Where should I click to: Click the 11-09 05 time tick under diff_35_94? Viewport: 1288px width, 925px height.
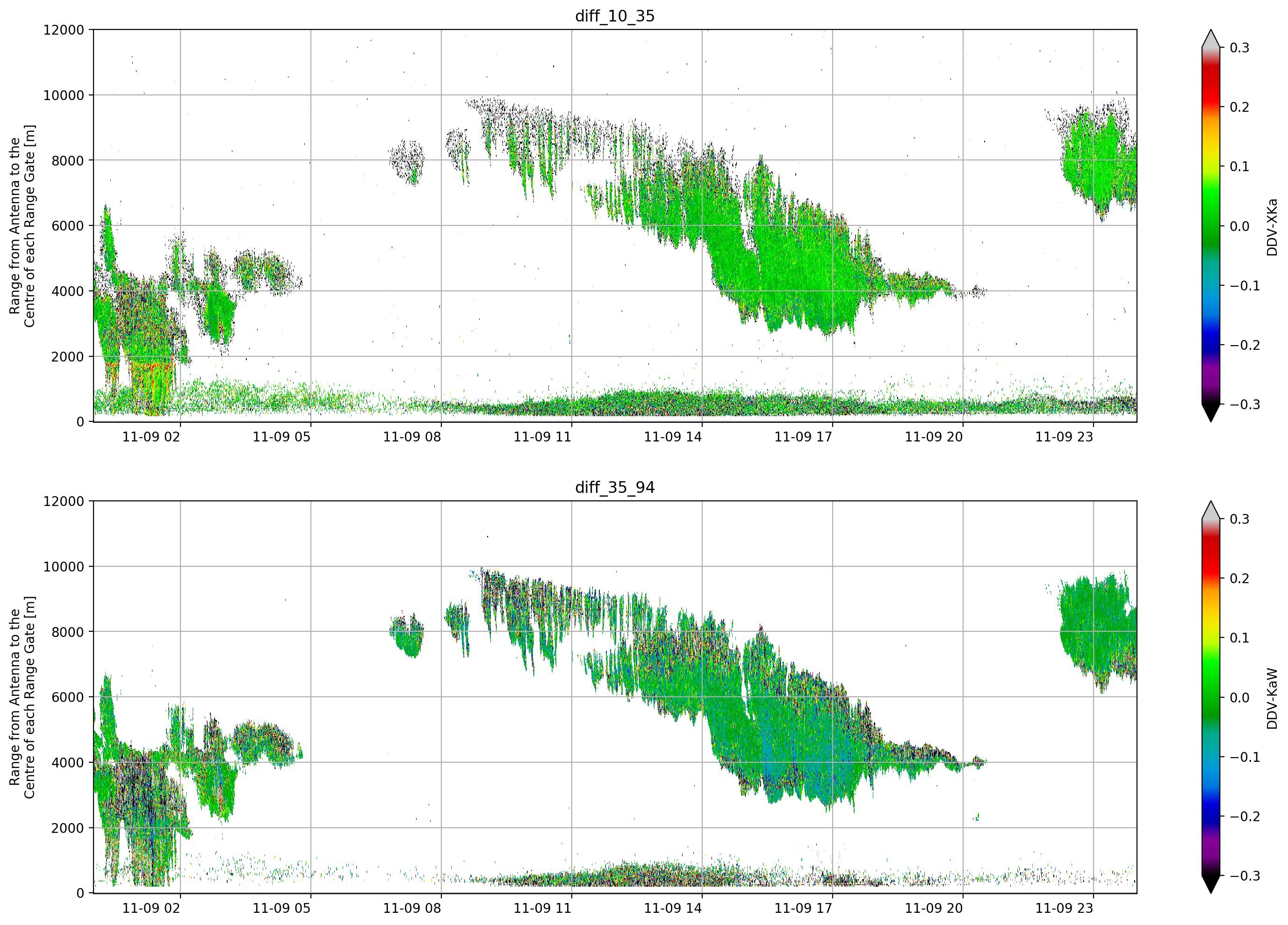[x=282, y=909]
